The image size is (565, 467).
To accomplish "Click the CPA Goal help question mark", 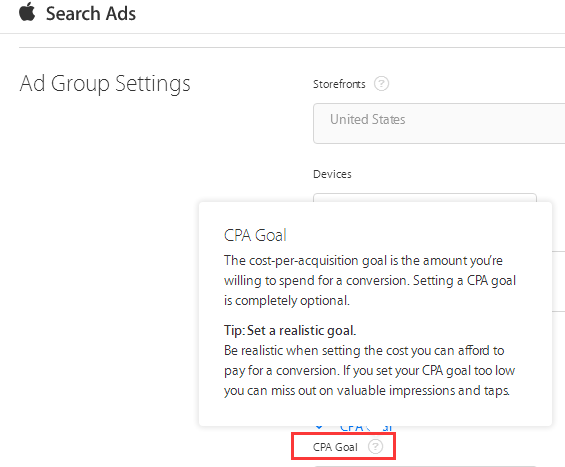I will 375,447.
